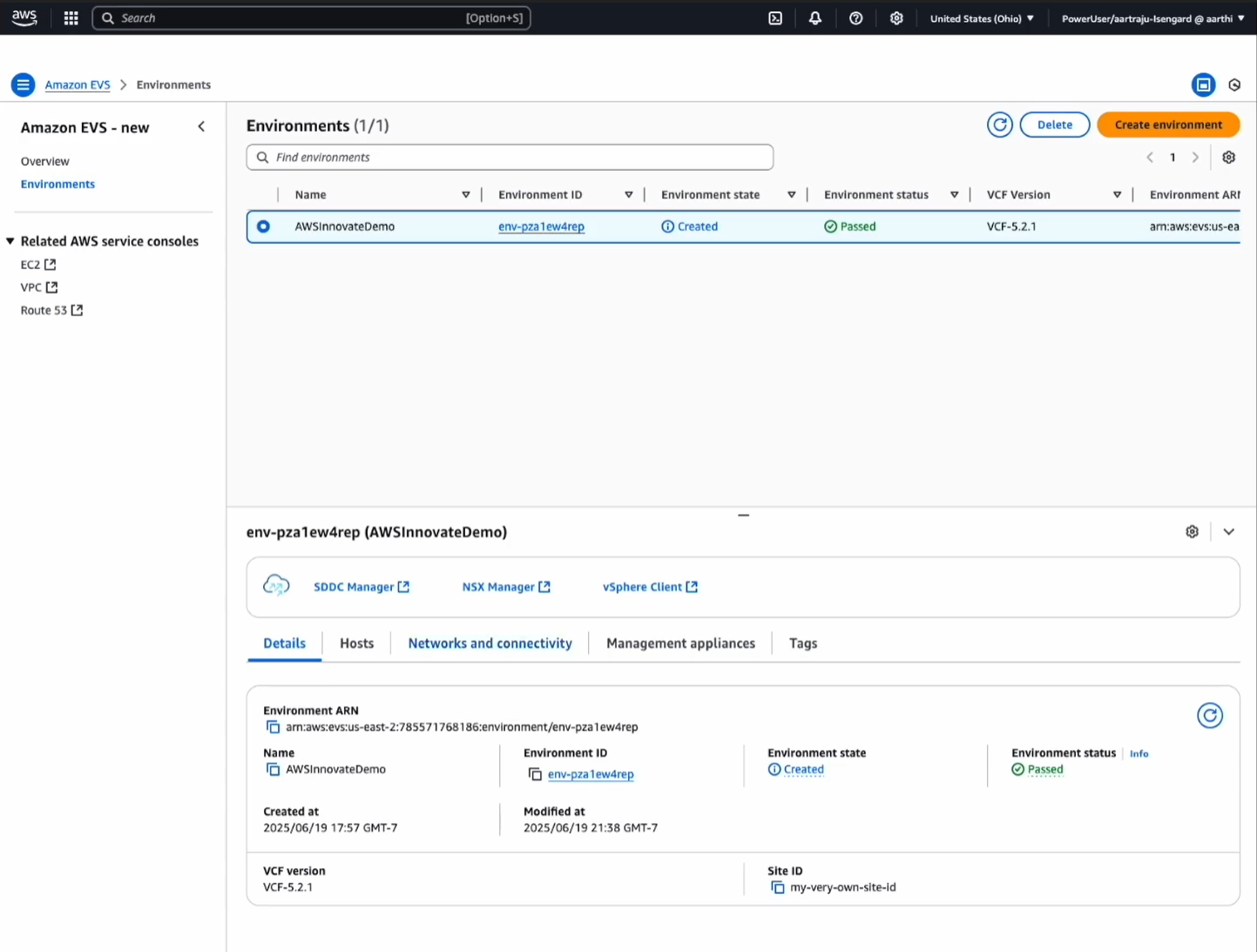Click Amazon EVS breadcrumb link

click(x=78, y=84)
